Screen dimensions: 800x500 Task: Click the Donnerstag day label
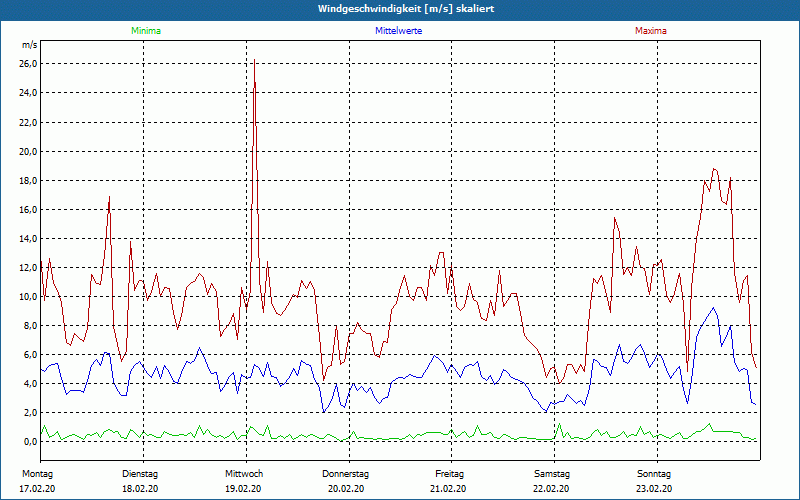pos(345,474)
